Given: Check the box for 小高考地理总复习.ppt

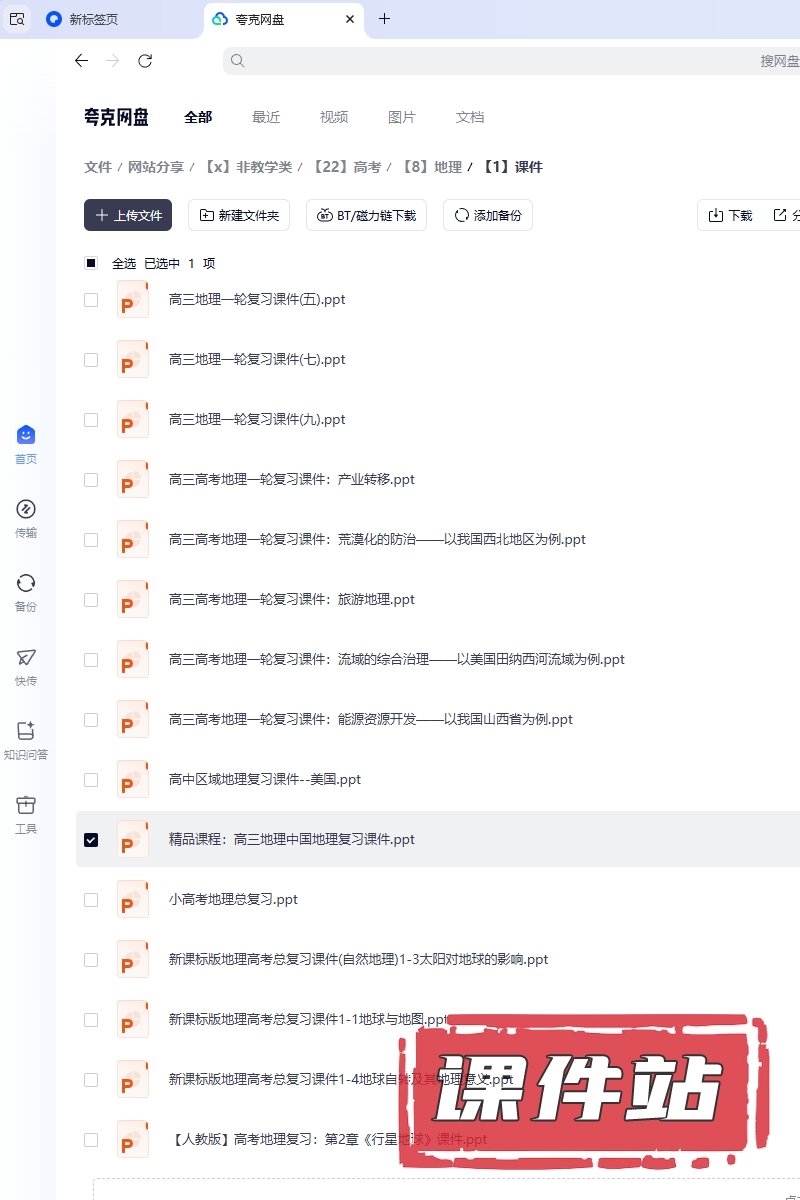Looking at the screenshot, I should pyautogui.click(x=91, y=900).
